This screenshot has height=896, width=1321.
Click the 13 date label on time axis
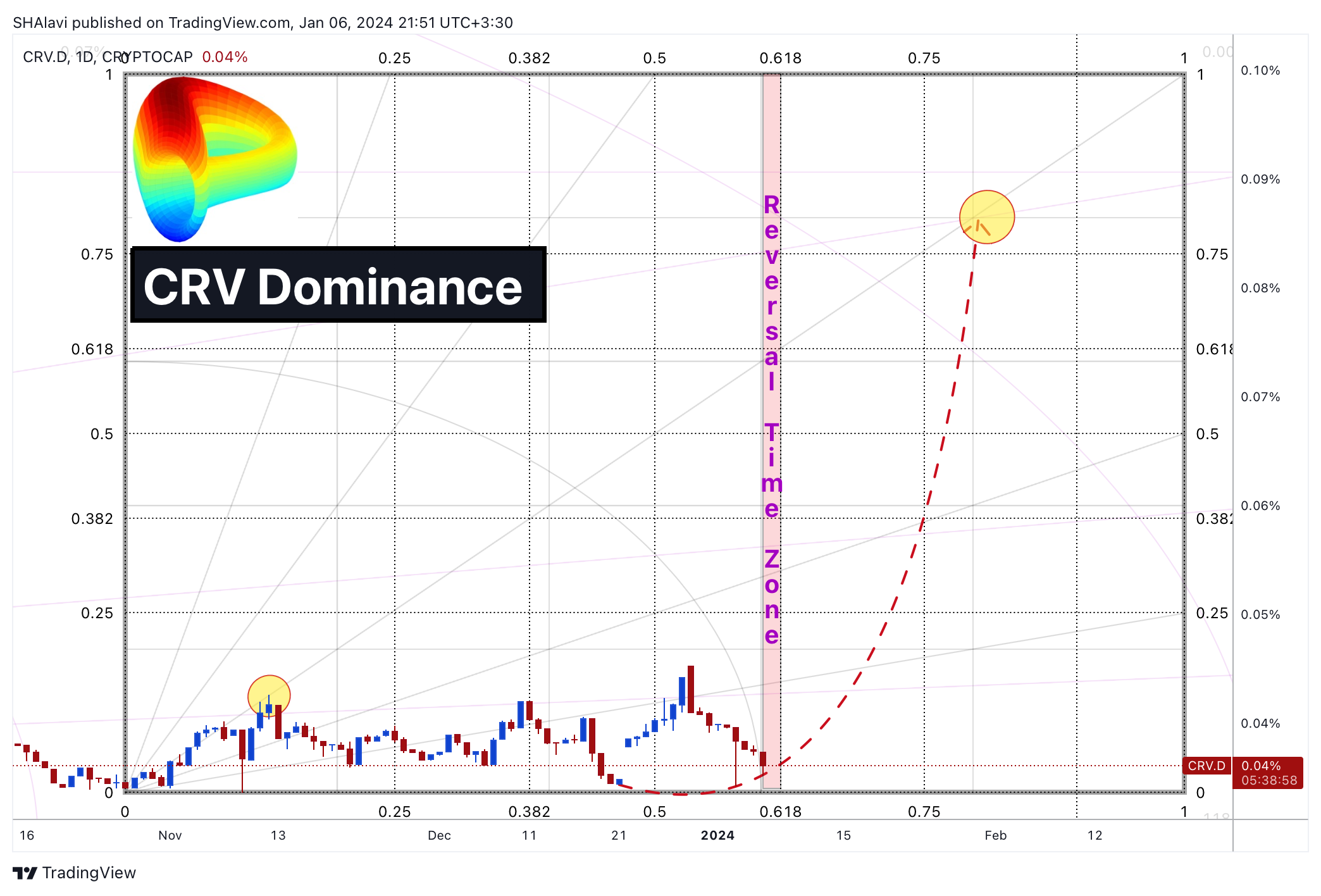point(278,835)
